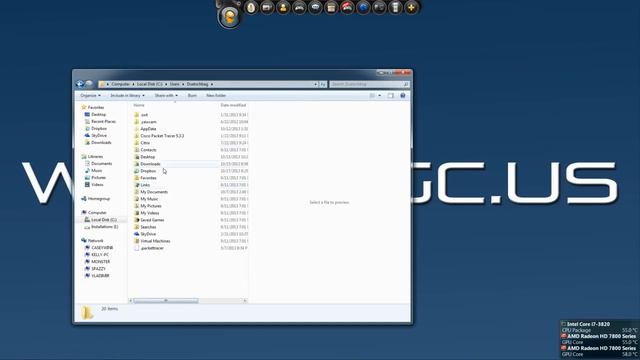Open the Organize dropdown menu
Image resolution: width=640 pixels, height=360 pixels.
click(90, 96)
